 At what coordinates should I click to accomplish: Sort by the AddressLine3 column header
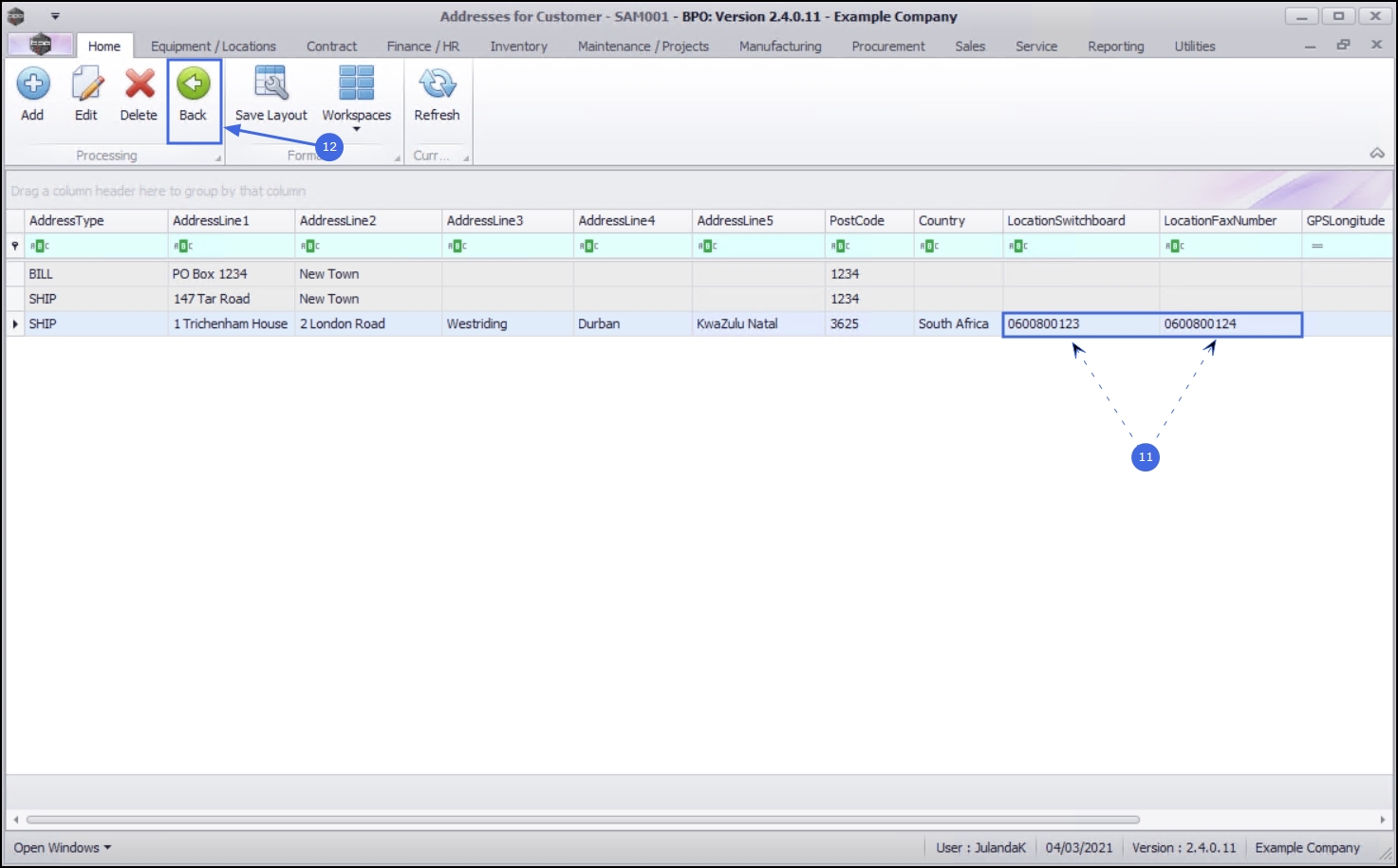point(508,220)
